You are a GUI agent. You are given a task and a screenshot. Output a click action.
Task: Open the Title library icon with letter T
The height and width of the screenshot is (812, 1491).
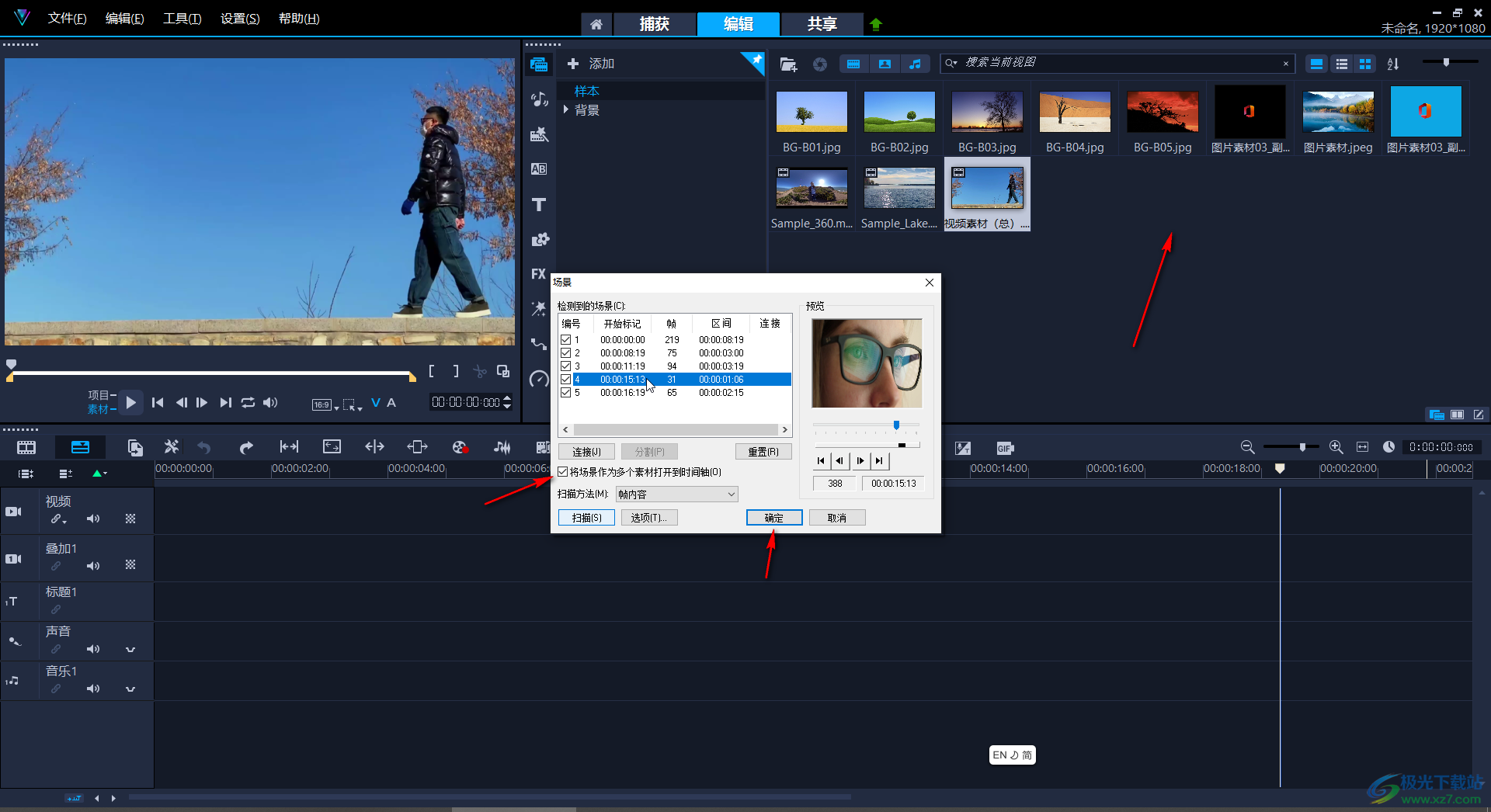click(539, 204)
